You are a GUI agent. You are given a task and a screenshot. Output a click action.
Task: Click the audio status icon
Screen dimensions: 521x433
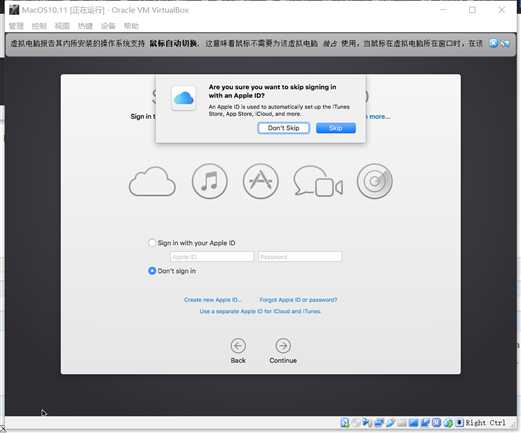[x=367, y=423]
